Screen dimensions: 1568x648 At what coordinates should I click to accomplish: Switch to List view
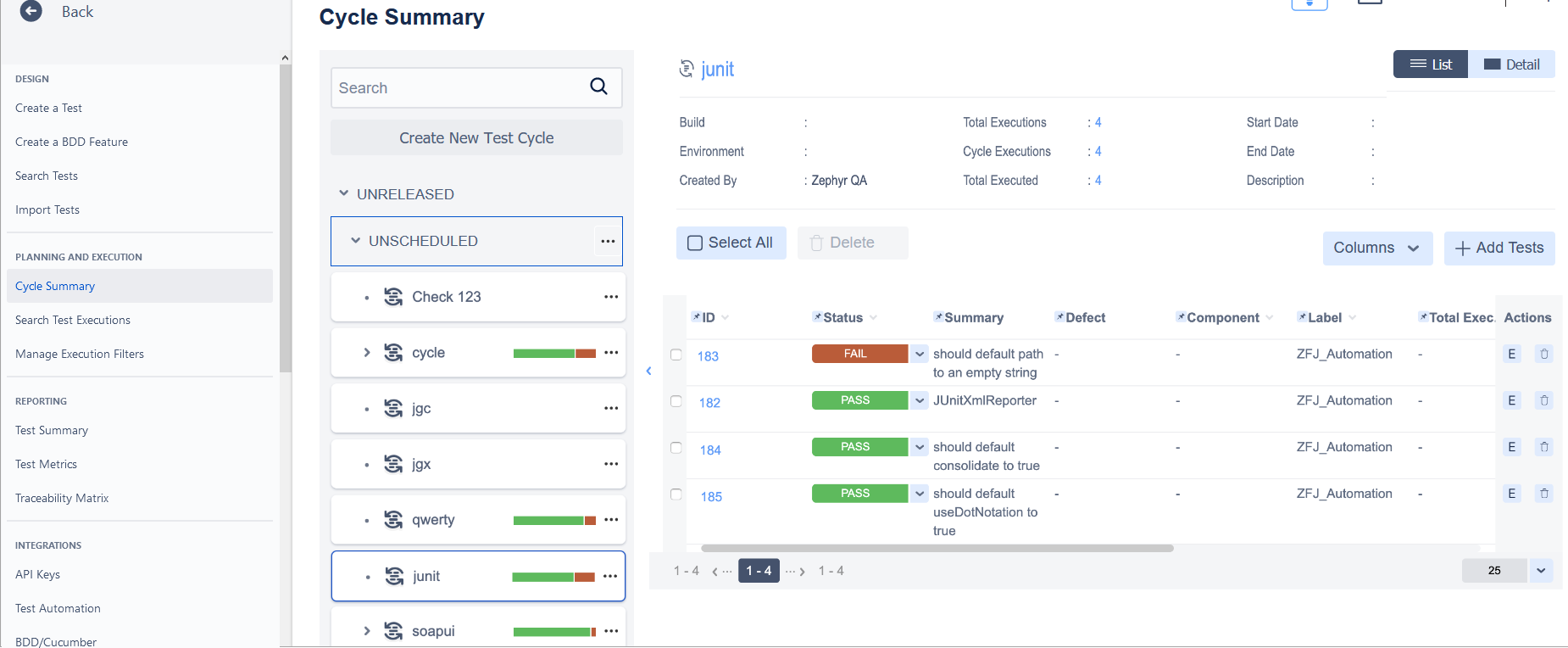1431,64
